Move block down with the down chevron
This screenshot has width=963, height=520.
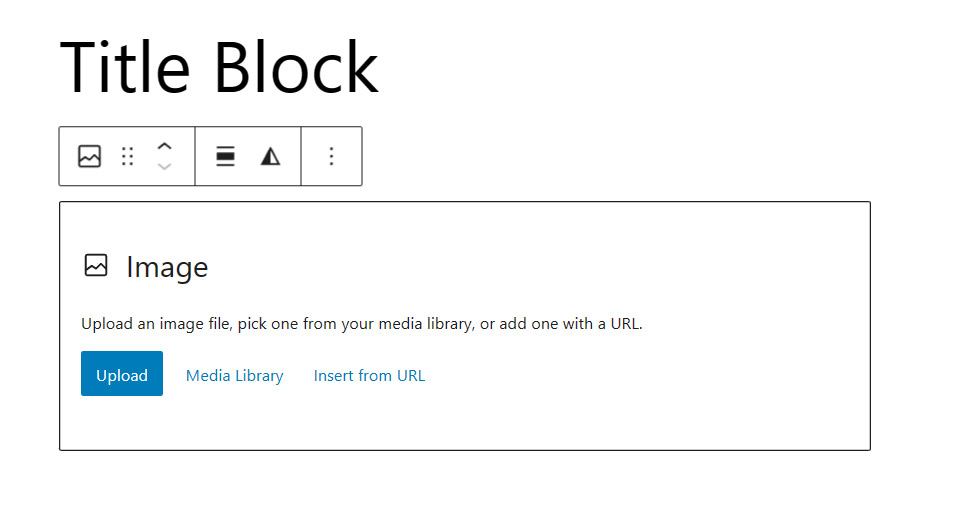pos(164,166)
